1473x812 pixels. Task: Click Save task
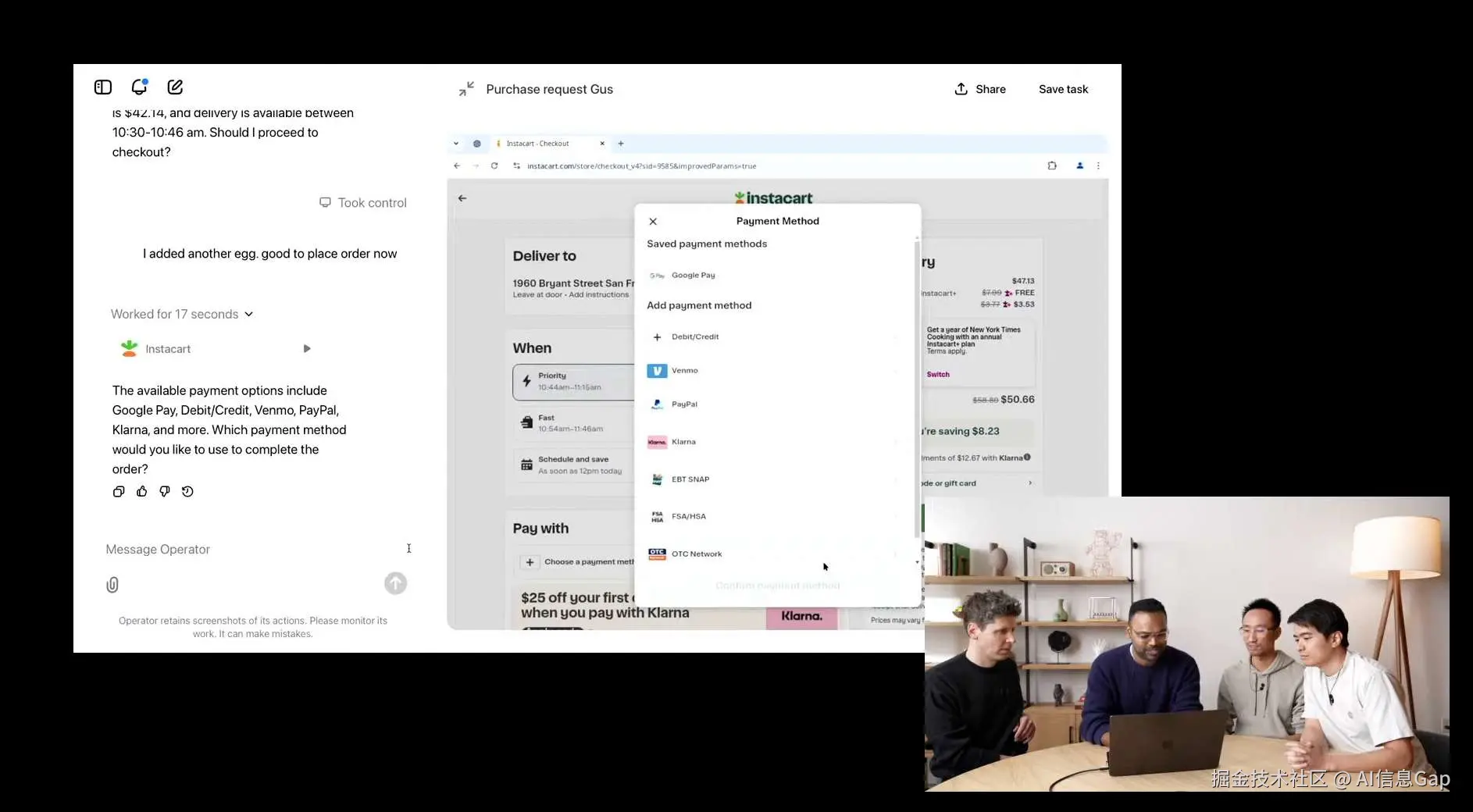(1063, 89)
